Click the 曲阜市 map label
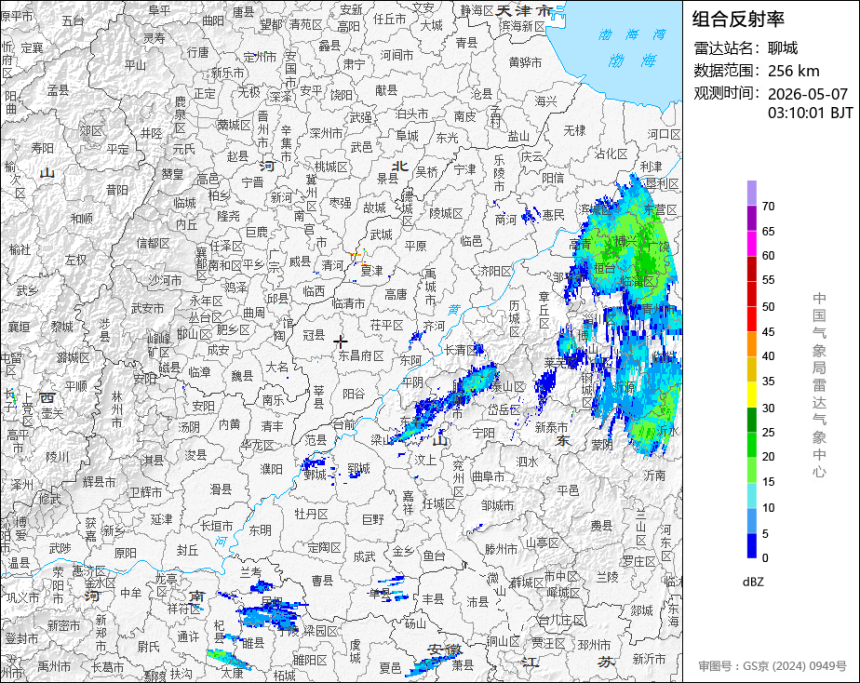 point(488,477)
